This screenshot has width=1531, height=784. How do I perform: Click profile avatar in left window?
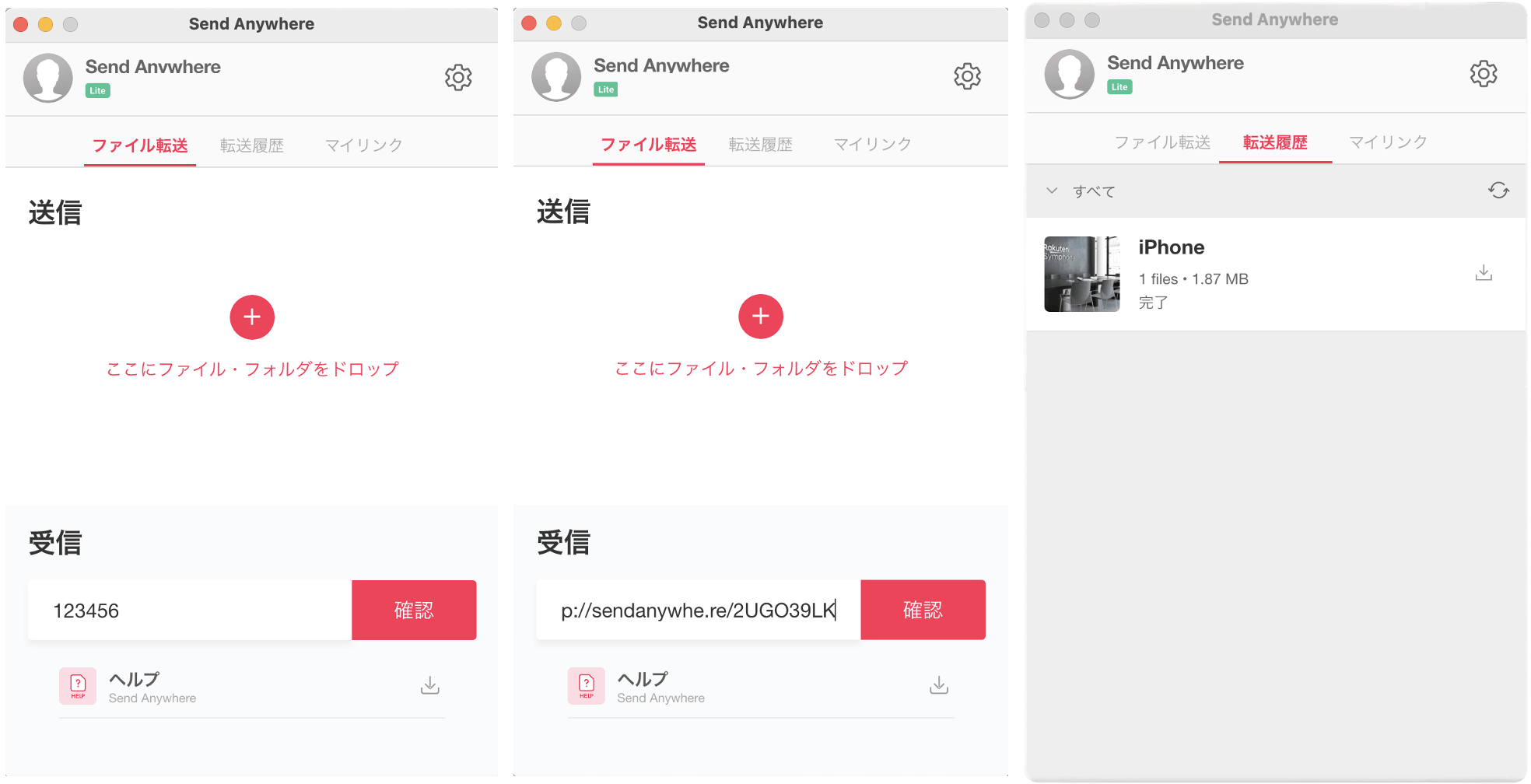point(48,78)
